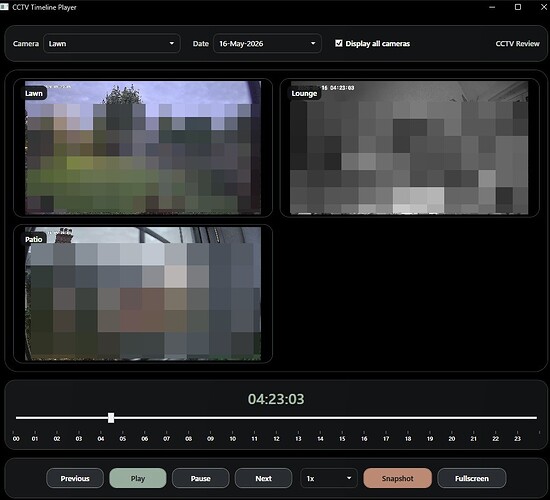
Task: Click the timeline slider handle
Action: click(x=111, y=418)
